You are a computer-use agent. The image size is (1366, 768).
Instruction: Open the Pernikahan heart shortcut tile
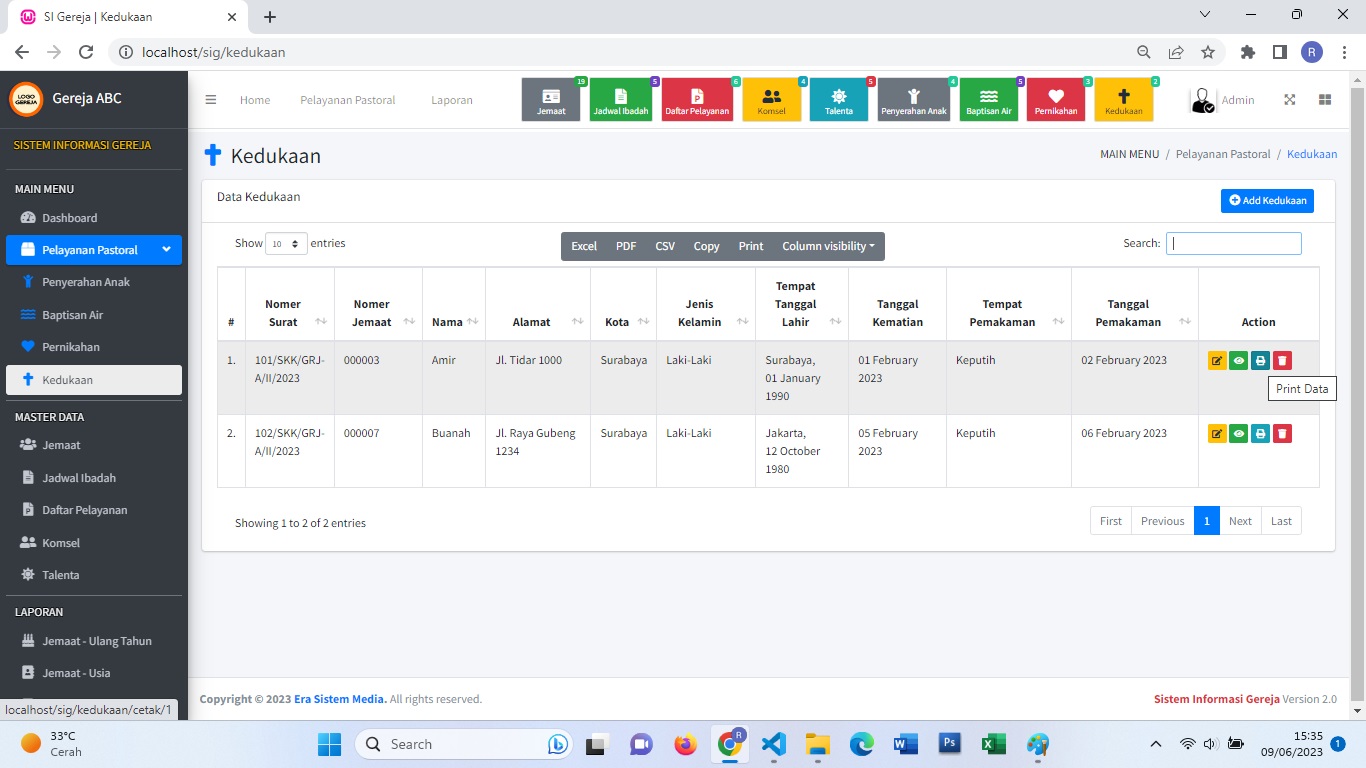tap(1056, 100)
